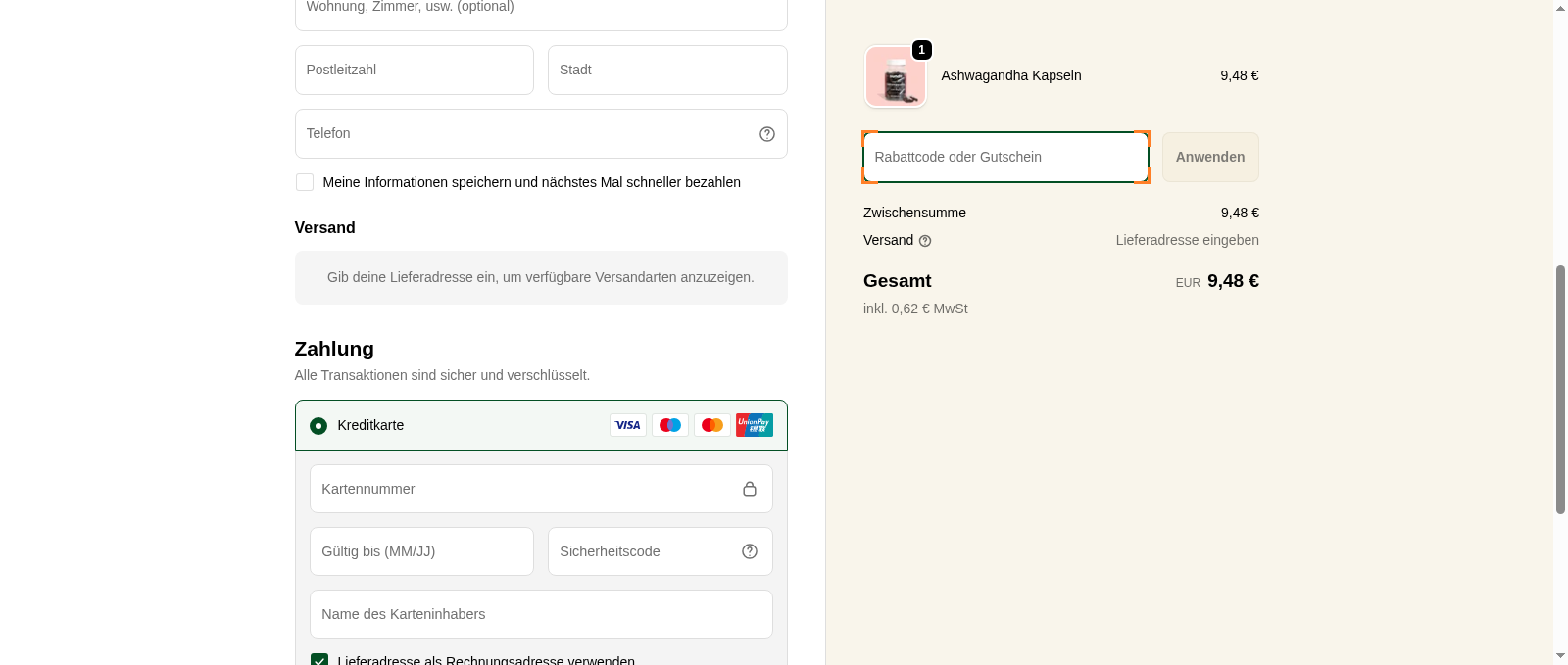
Task: Select the Maestro payment icon
Action: tap(670, 425)
